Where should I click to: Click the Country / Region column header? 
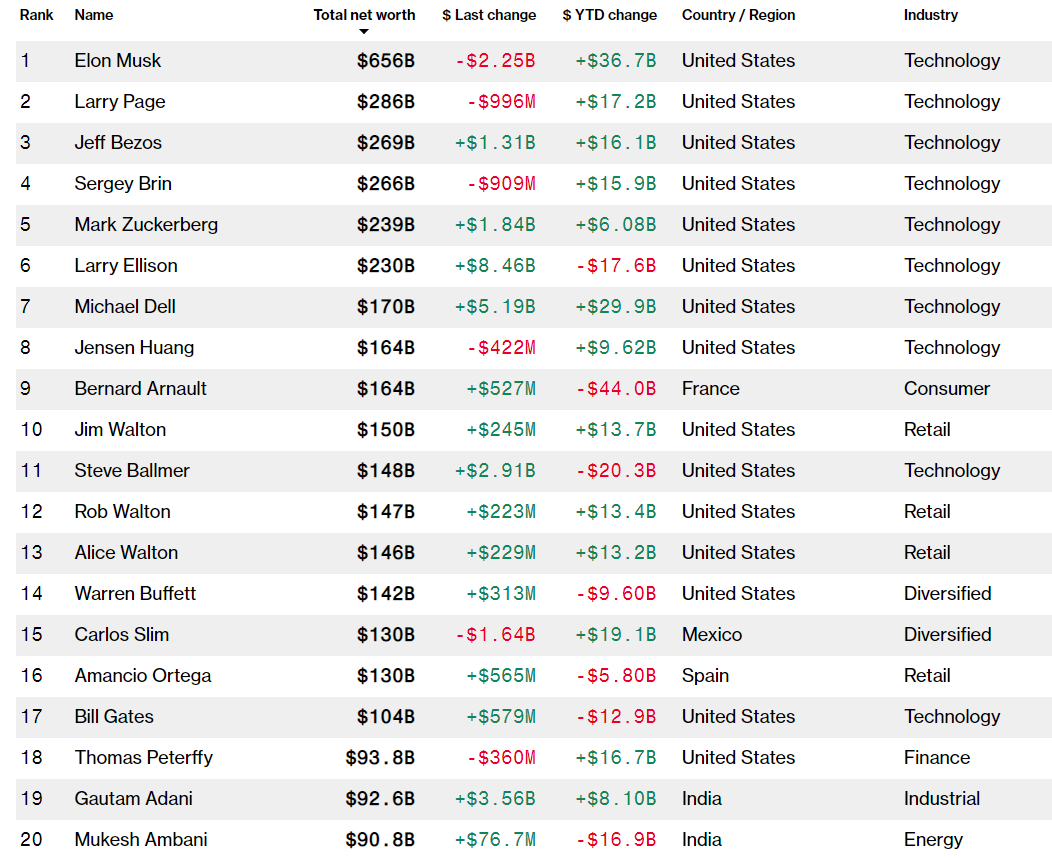point(738,15)
